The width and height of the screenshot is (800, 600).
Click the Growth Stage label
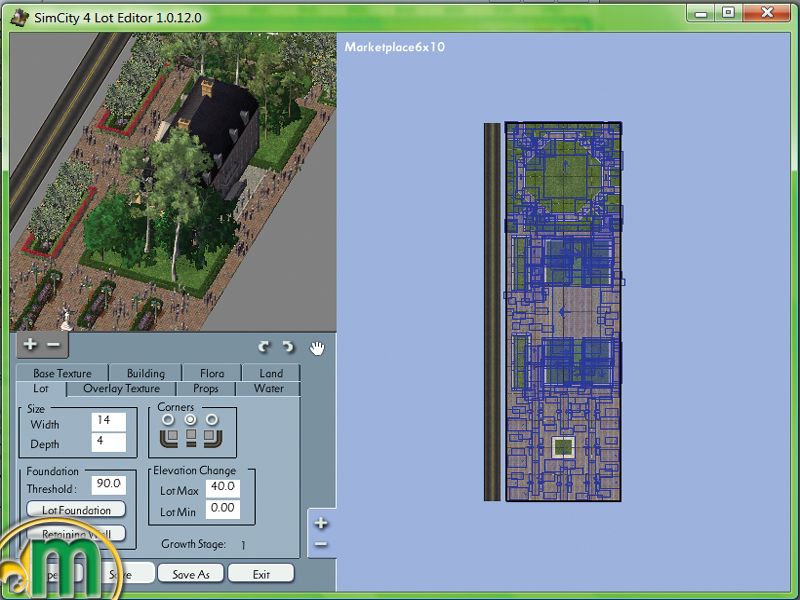coord(193,544)
